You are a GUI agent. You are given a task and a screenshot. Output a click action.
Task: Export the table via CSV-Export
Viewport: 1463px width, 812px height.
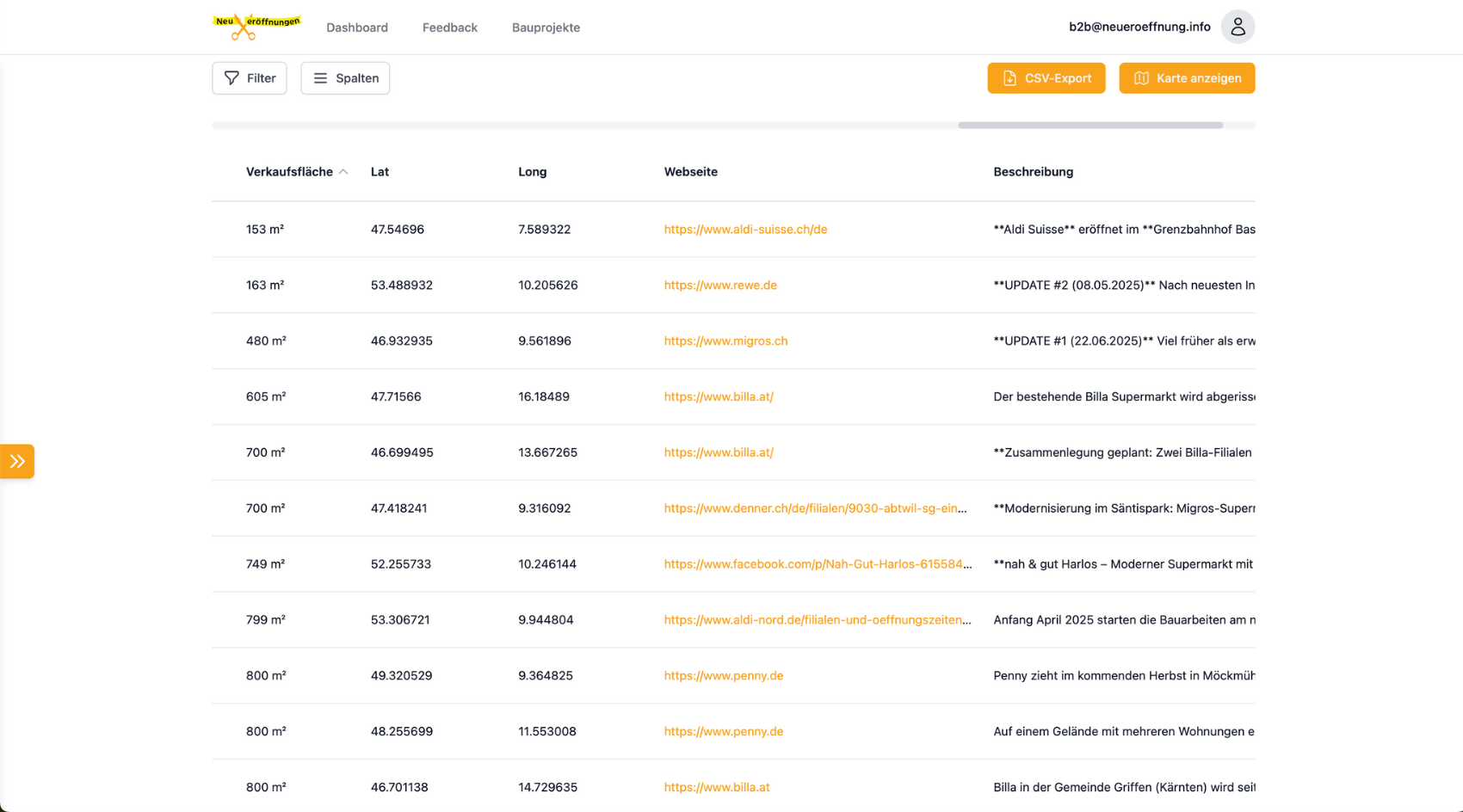point(1046,78)
